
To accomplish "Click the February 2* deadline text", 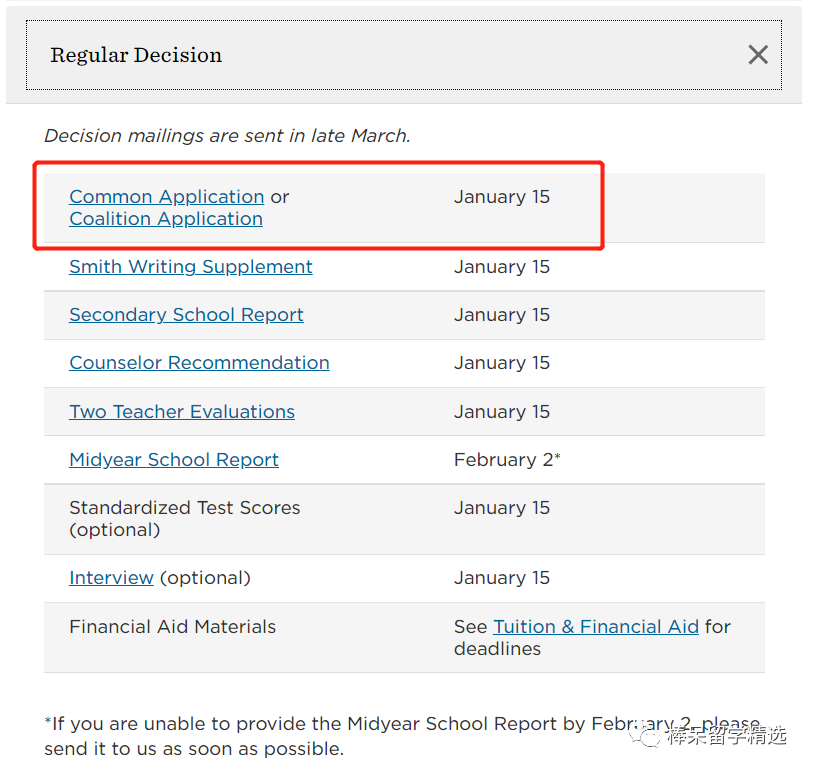I will pyautogui.click(x=507, y=460).
